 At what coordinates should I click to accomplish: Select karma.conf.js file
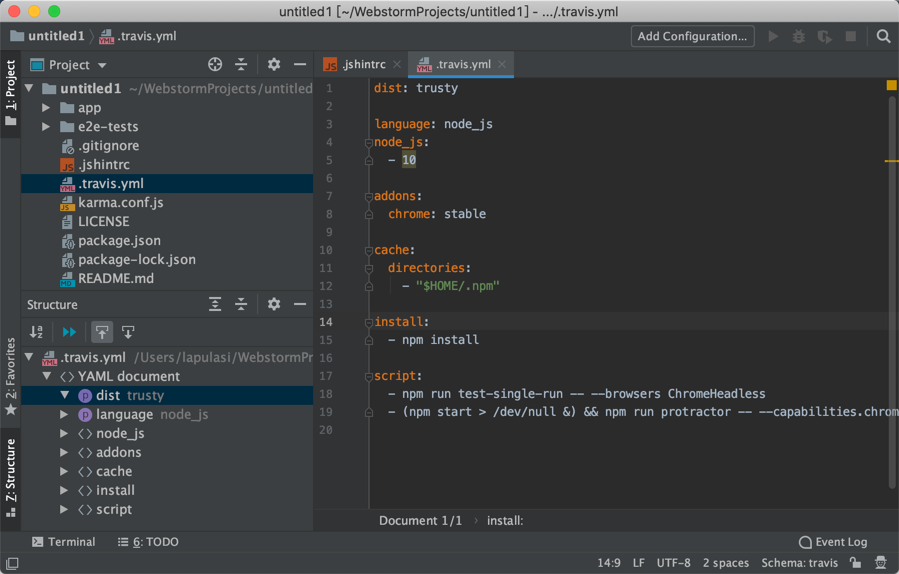click(167, 202)
